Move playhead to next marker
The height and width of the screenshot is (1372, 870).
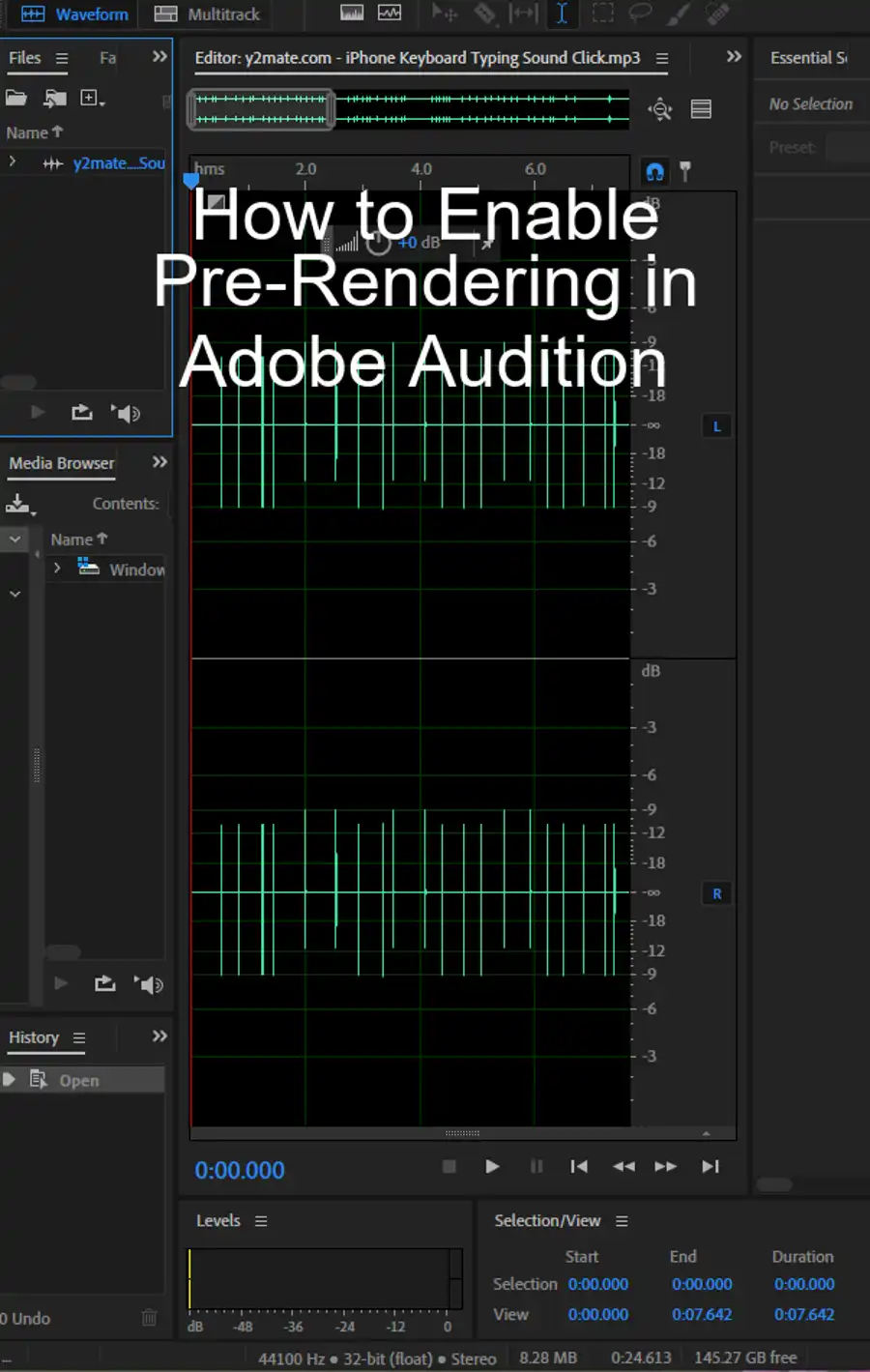(710, 1167)
